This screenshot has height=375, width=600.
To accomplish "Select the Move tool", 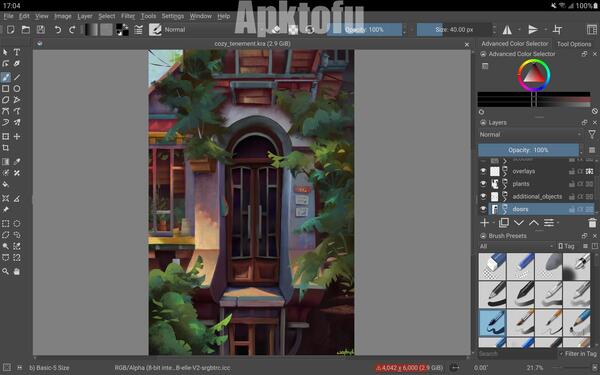I will click(x=17, y=137).
